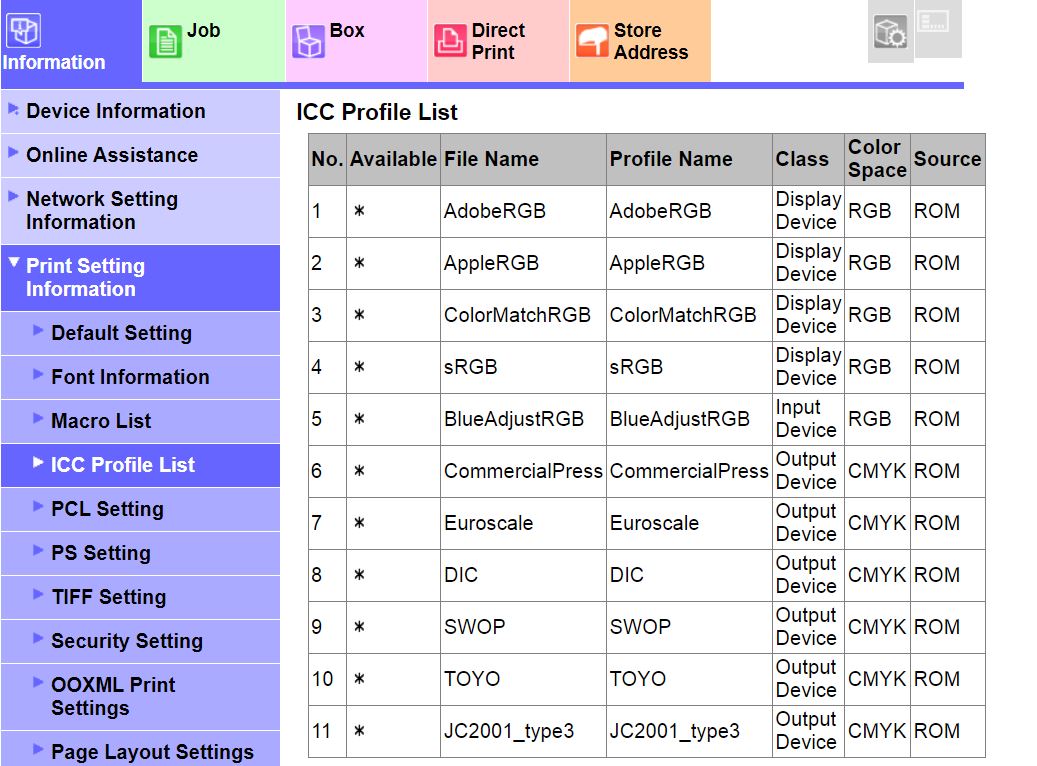1037x766 pixels.
Task: Click the availability asterisk for row 1
Action: pyautogui.click(x=359, y=211)
